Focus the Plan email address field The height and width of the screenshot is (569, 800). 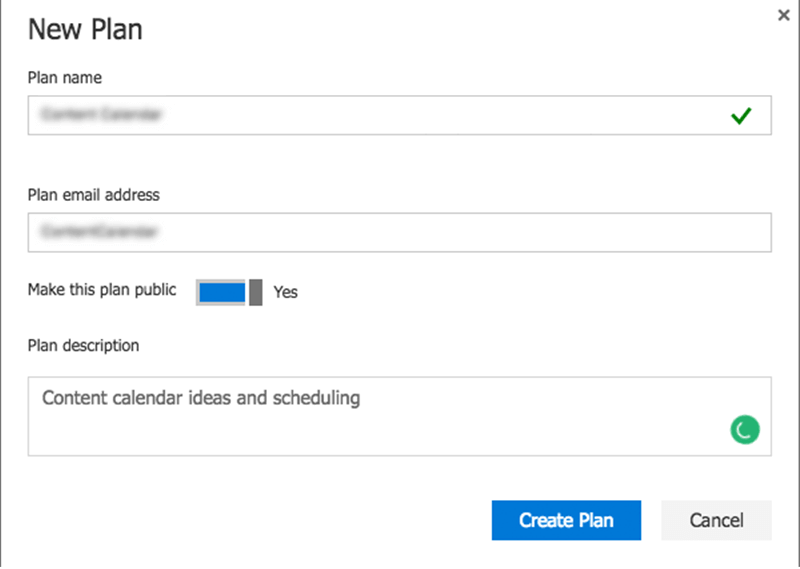click(399, 233)
